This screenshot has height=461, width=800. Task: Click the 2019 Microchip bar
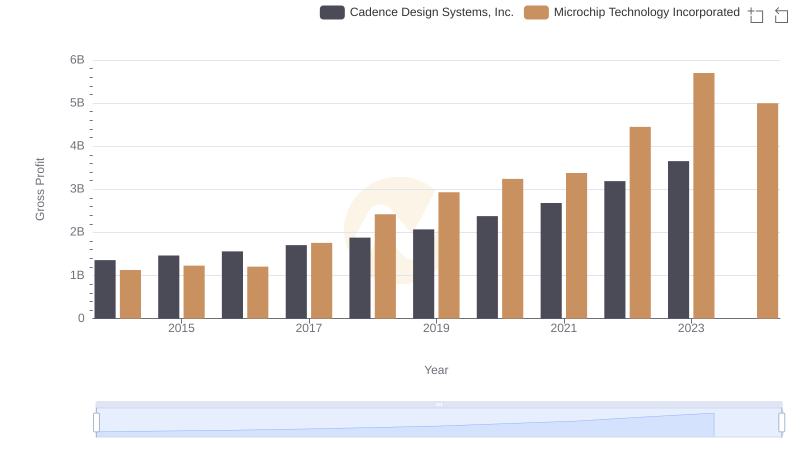tap(449, 255)
